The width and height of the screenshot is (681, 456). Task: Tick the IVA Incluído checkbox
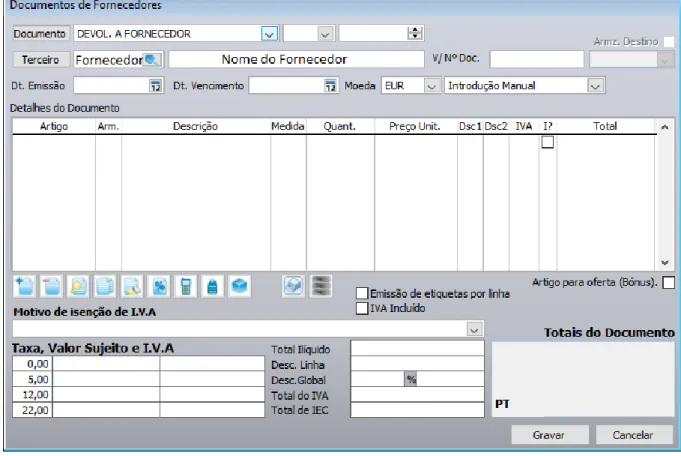[x=362, y=308]
